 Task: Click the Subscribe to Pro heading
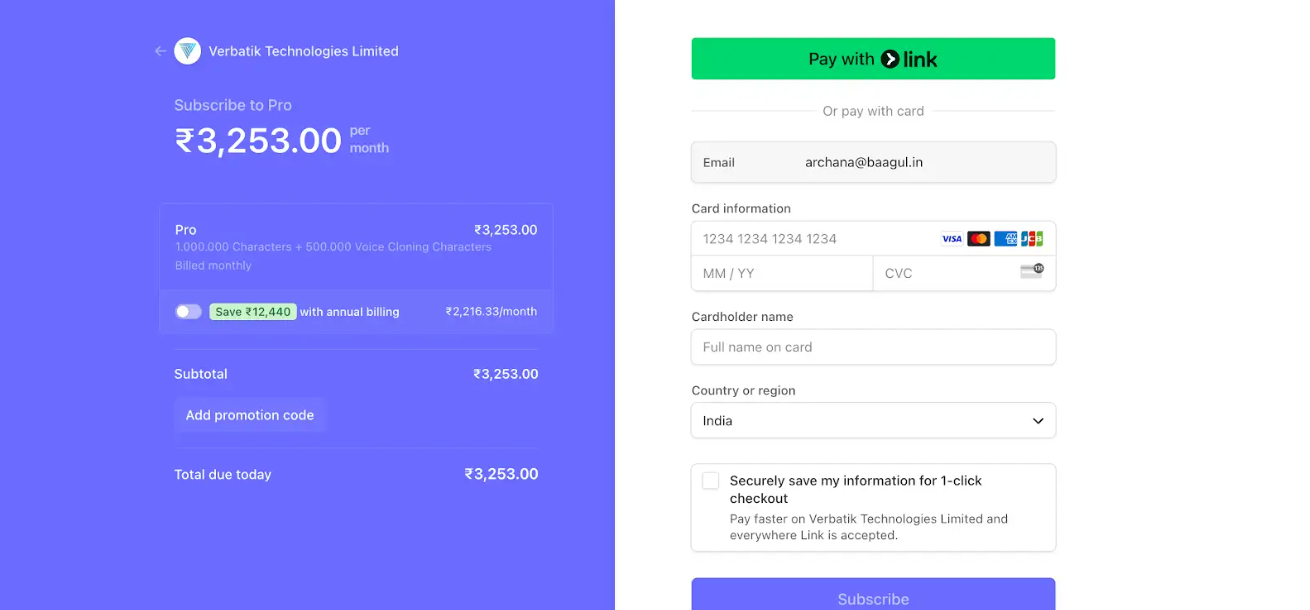(233, 105)
